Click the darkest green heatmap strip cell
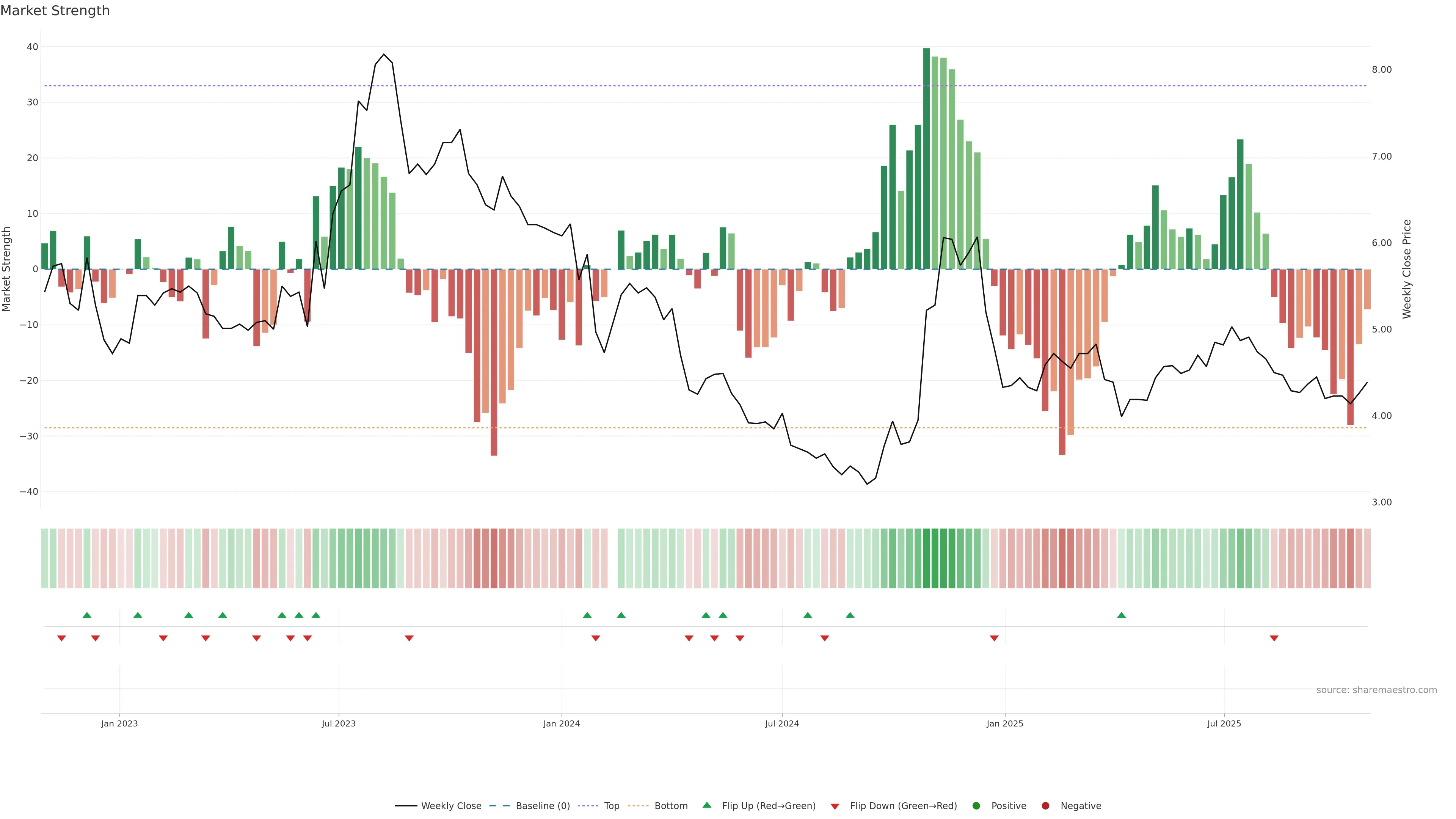The height and width of the screenshot is (819, 1456). click(x=926, y=559)
